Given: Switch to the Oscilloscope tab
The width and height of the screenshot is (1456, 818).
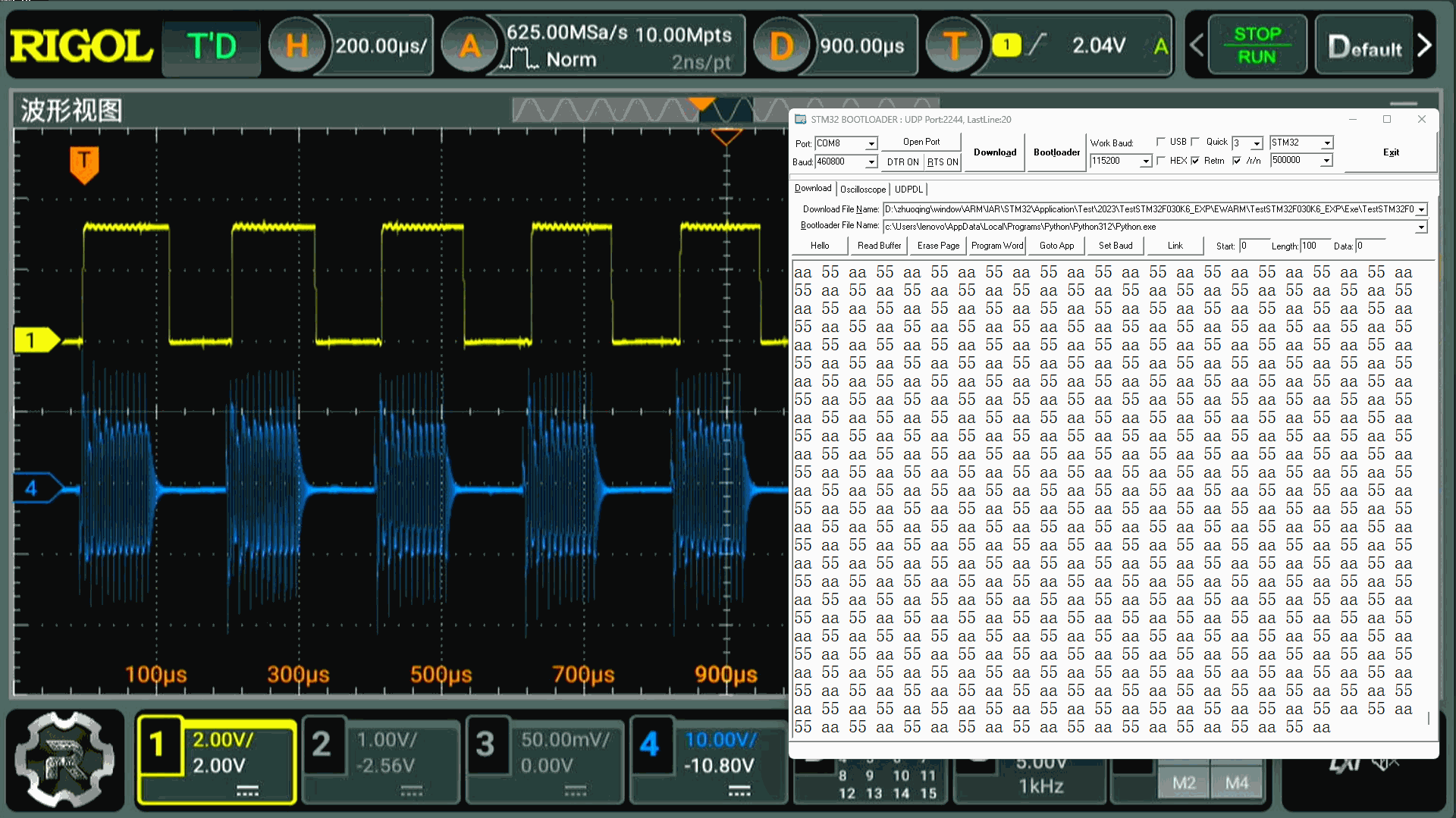Looking at the screenshot, I should [x=863, y=189].
